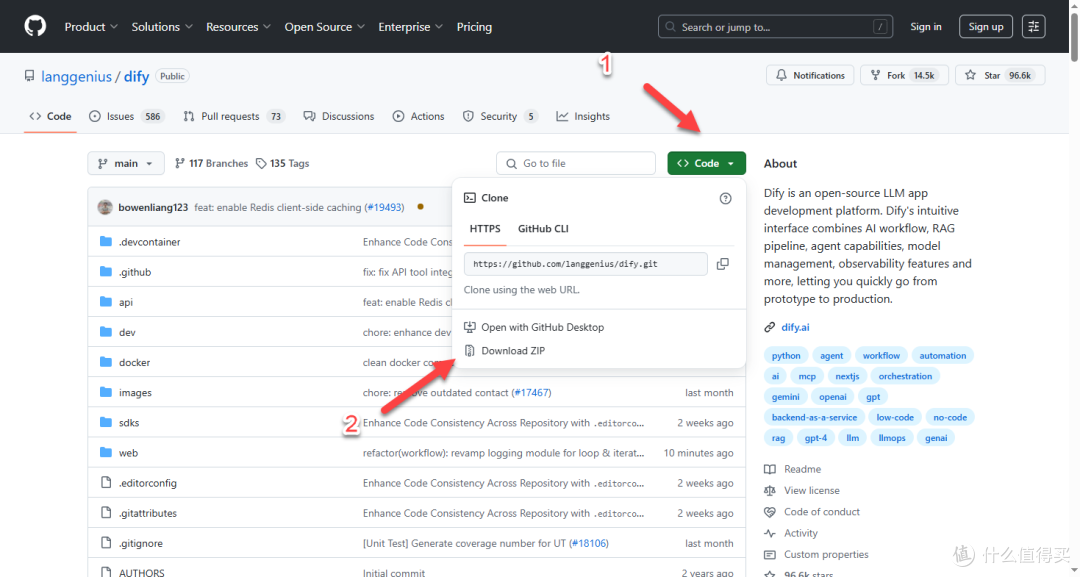
Task: Open the api folder
Action: 126,302
